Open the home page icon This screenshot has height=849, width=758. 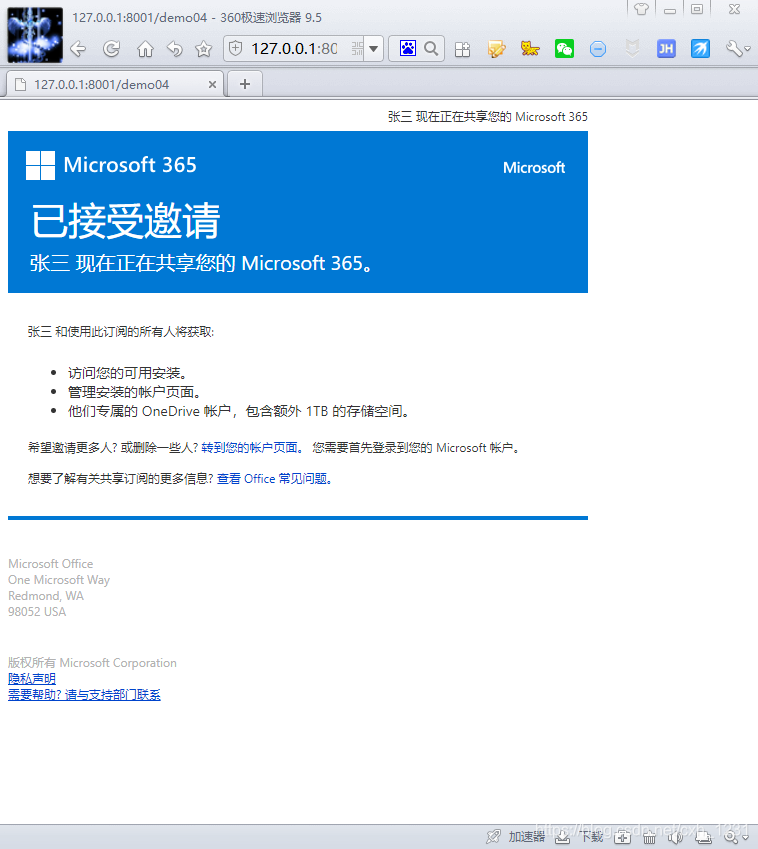[x=145, y=49]
